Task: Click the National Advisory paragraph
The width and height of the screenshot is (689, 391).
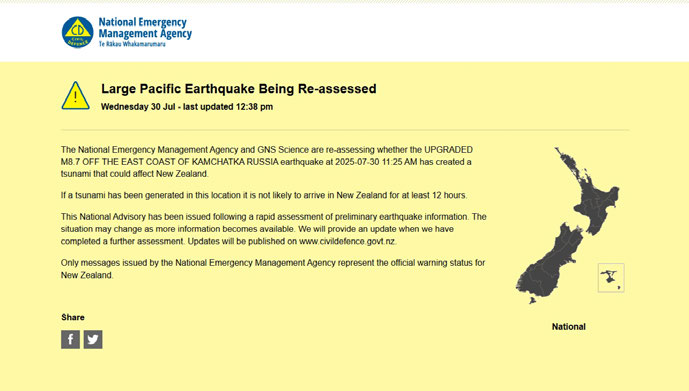Action: click(x=274, y=229)
